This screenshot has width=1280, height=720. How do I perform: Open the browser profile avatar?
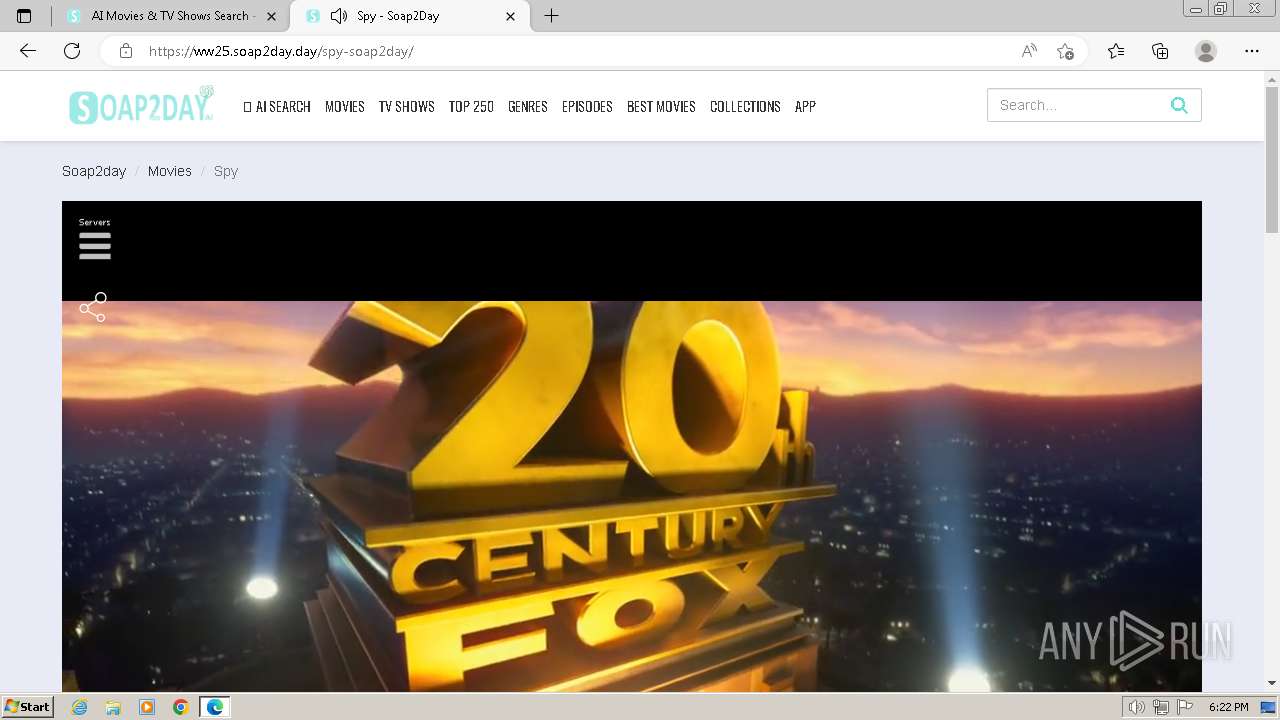[1206, 51]
